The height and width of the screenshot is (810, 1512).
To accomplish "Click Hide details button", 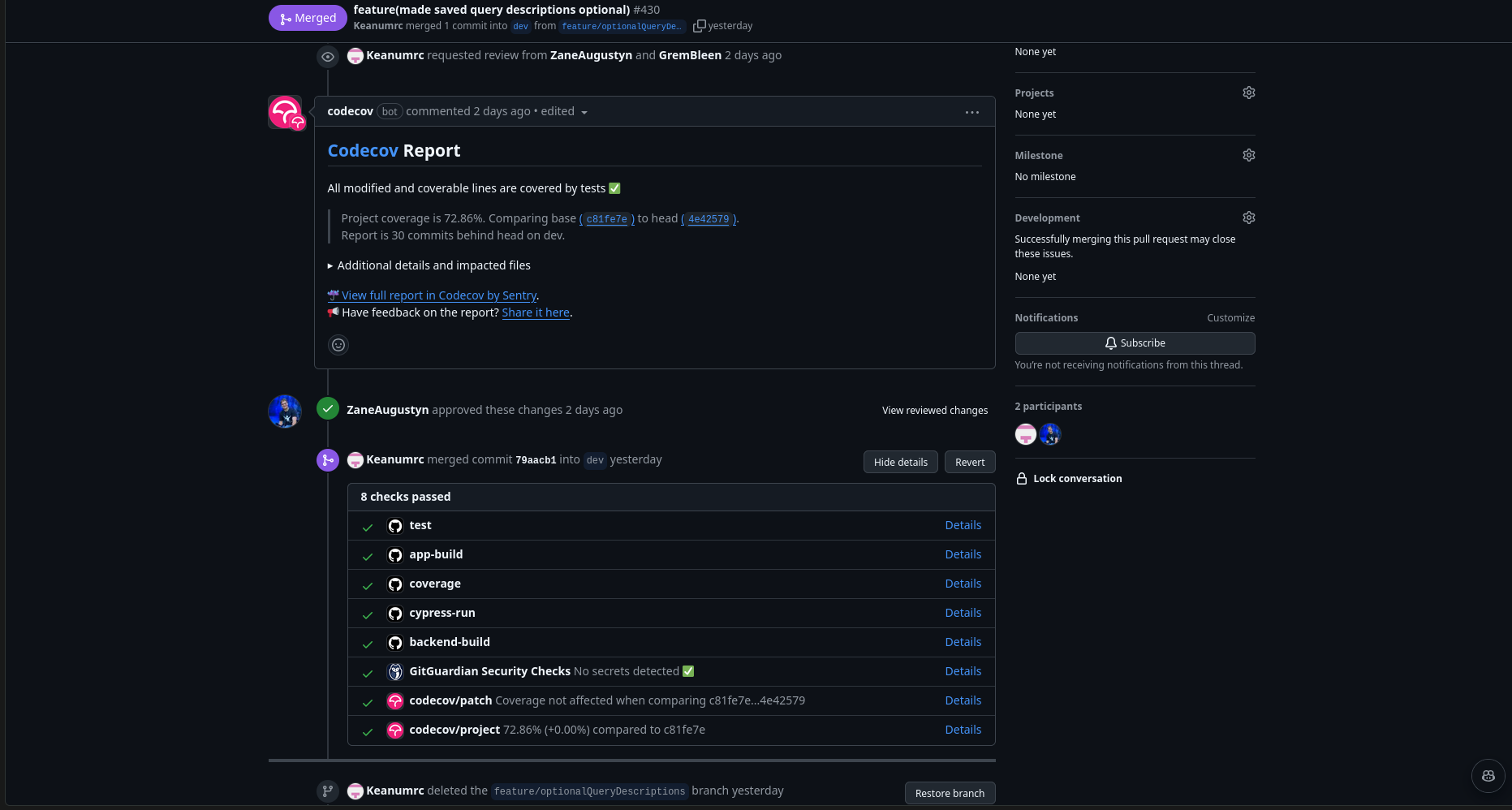I will 901,462.
